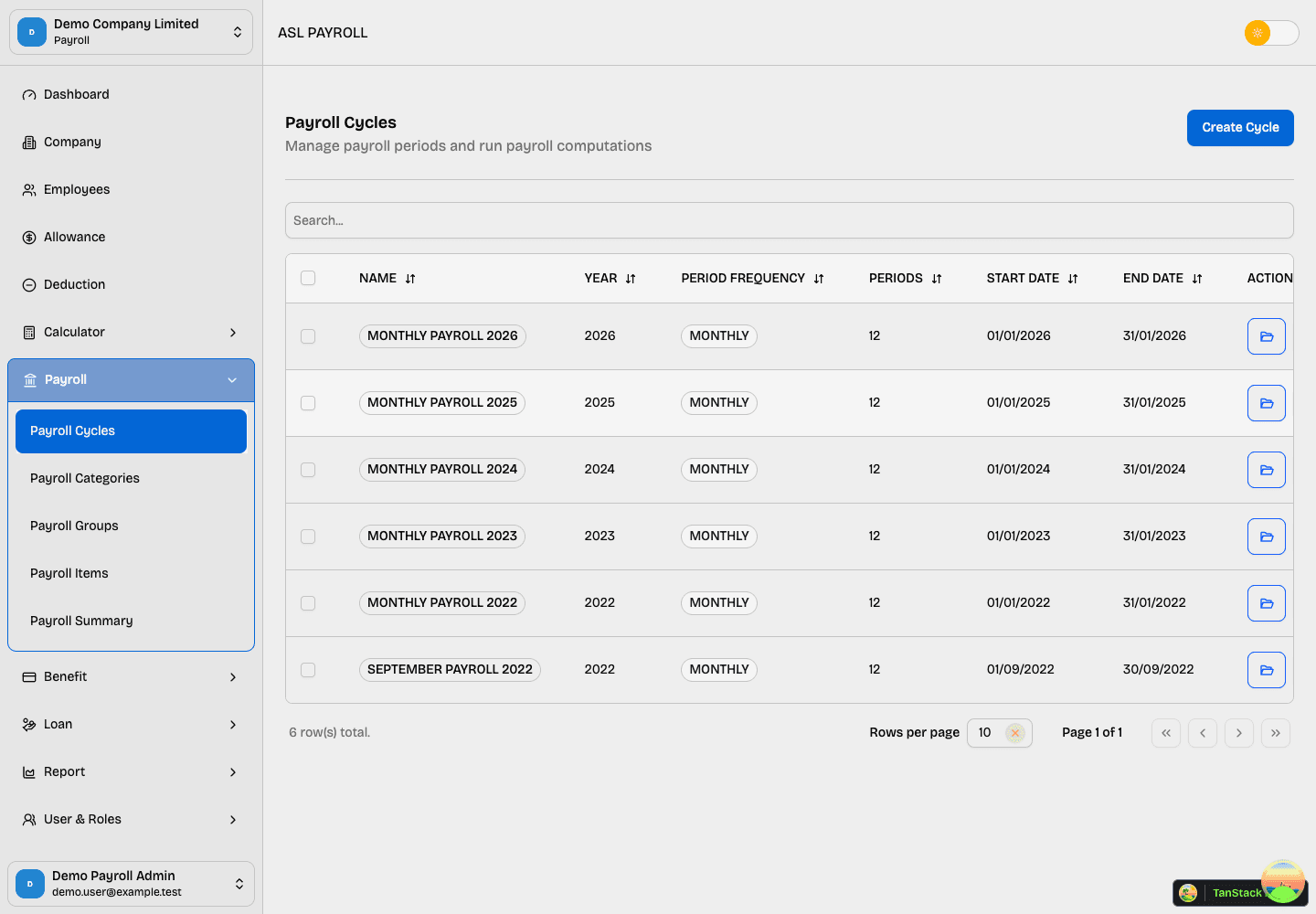
Task: Open the Dashboard from the sidebar
Action: (76, 93)
